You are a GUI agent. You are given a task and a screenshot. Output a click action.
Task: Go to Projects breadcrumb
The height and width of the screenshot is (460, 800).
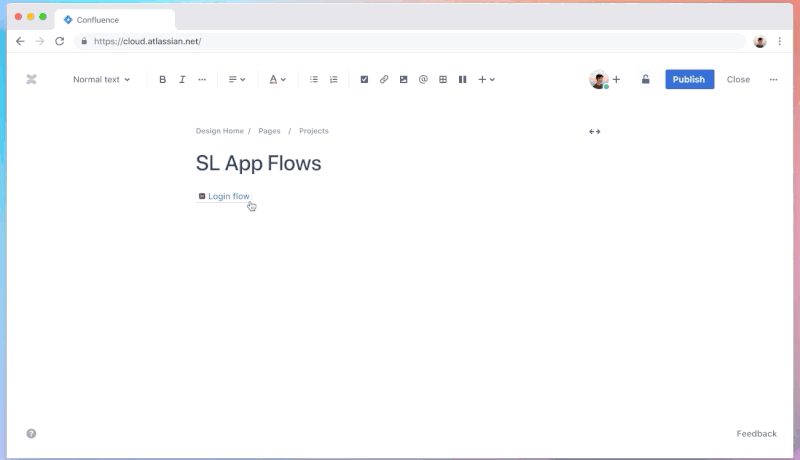tap(314, 131)
